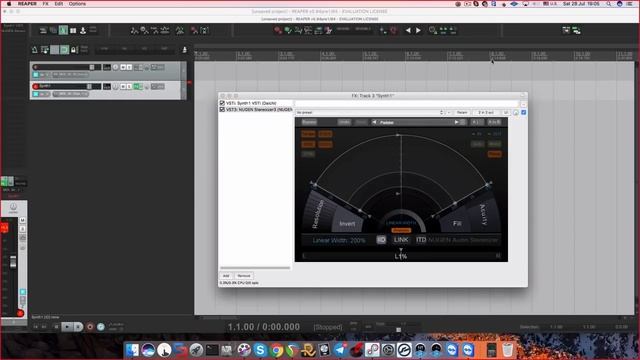Click the Play button in transport
The width and height of the screenshot is (640, 360).
[67, 327]
